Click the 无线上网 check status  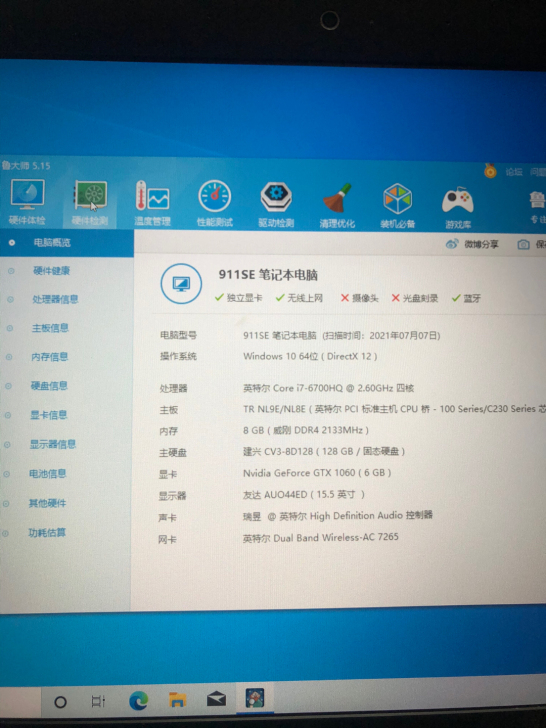click(299, 298)
